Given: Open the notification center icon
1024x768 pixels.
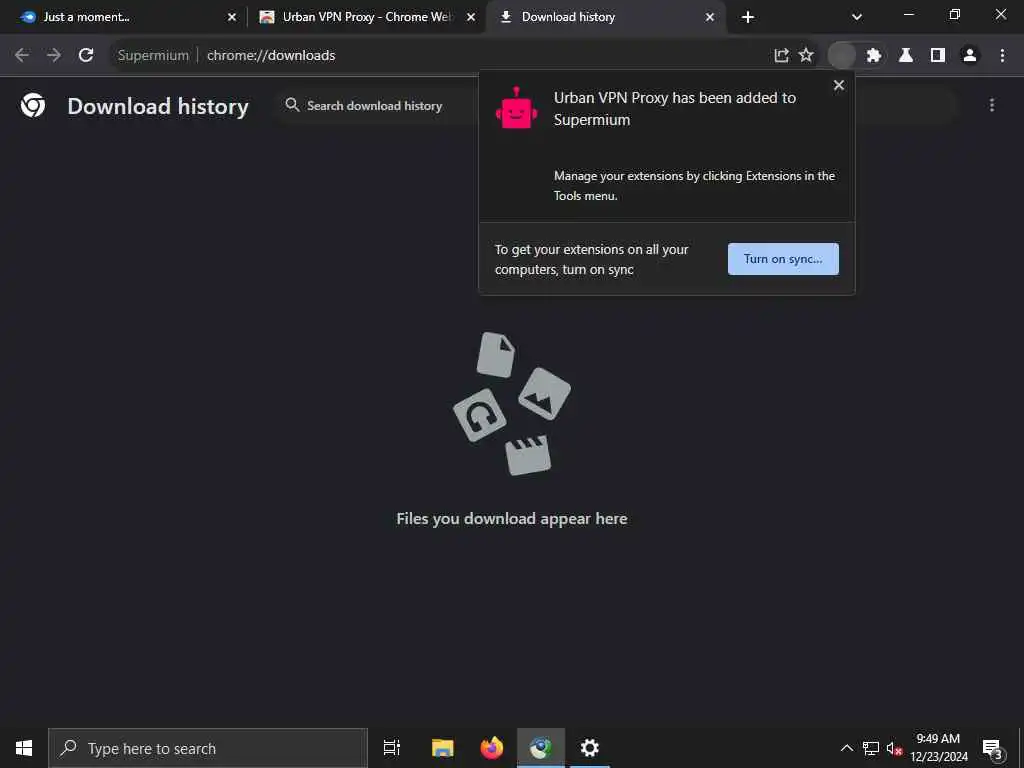Looking at the screenshot, I should (992, 748).
